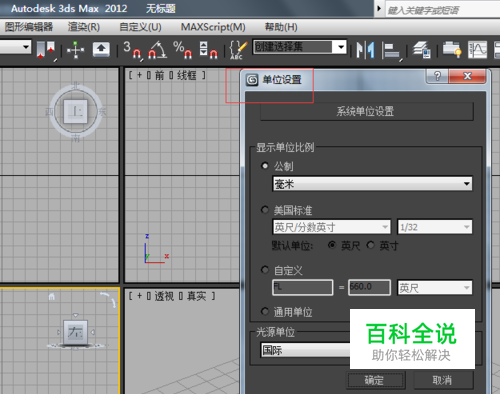Click the 线框 shading label in viewport

click(187, 76)
